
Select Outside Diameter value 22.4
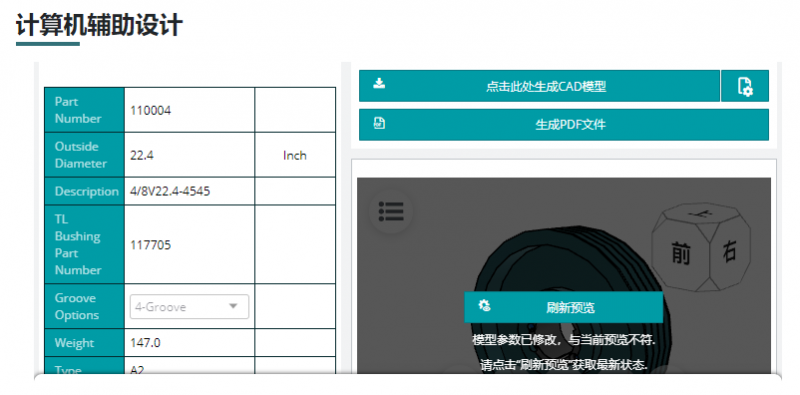pyautogui.click(x=142, y=156)
